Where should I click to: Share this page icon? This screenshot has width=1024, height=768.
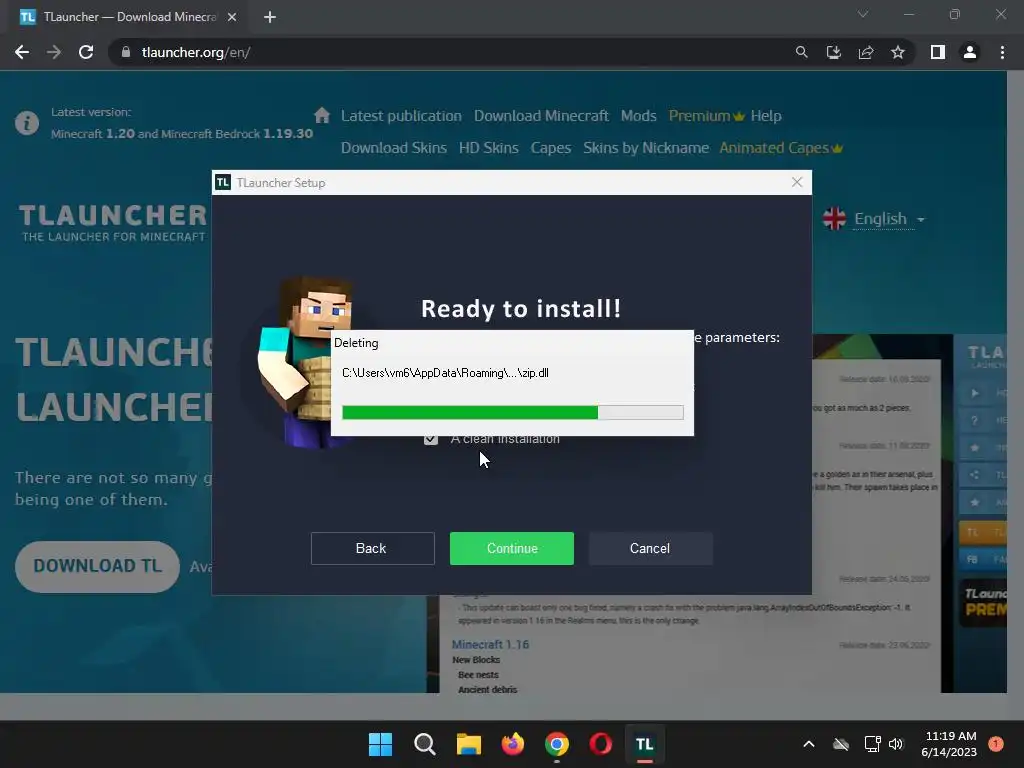coord(866,52)
